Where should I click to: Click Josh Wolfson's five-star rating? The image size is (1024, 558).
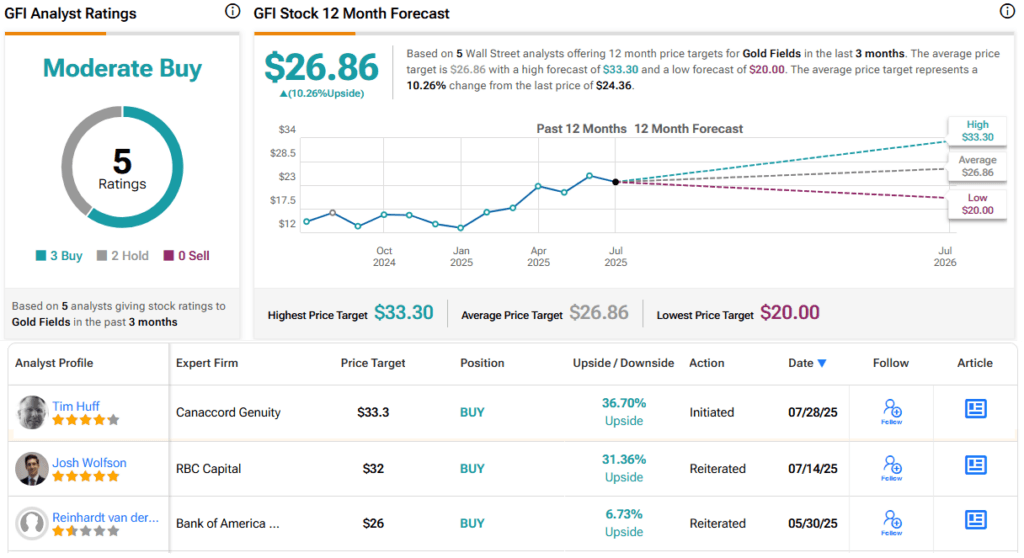click(86, 476)
